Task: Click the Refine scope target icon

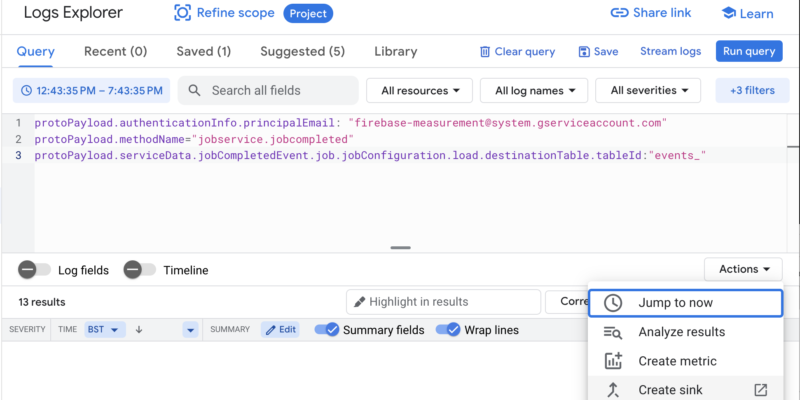Action: tap(182, 13)
